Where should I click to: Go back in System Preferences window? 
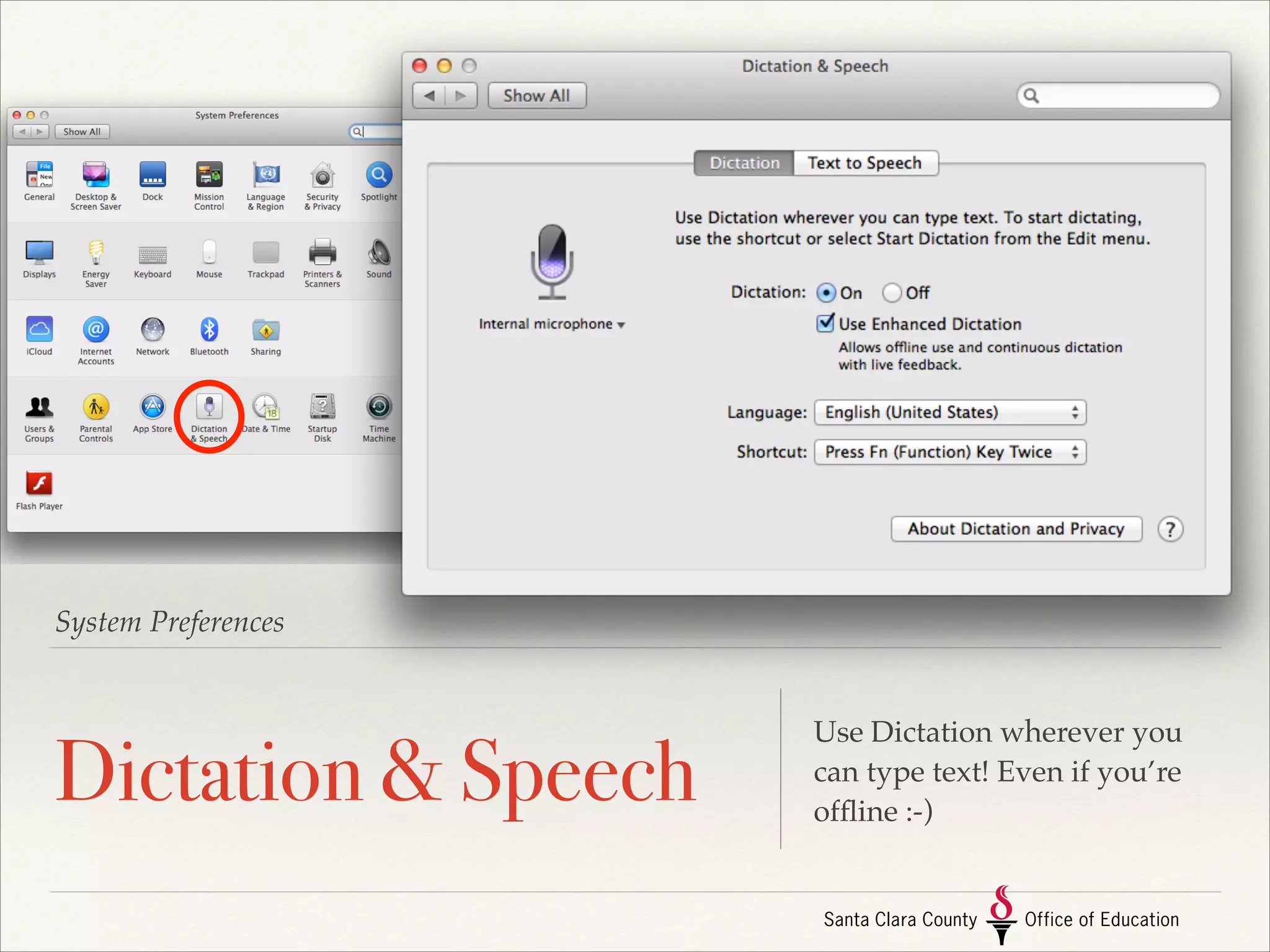pos(22,131)
